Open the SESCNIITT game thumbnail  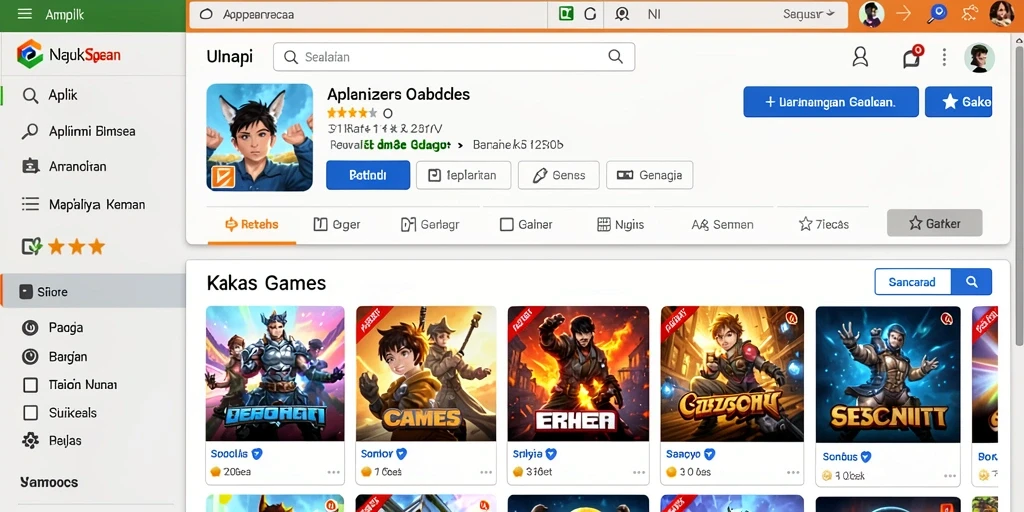pos(888,374)
